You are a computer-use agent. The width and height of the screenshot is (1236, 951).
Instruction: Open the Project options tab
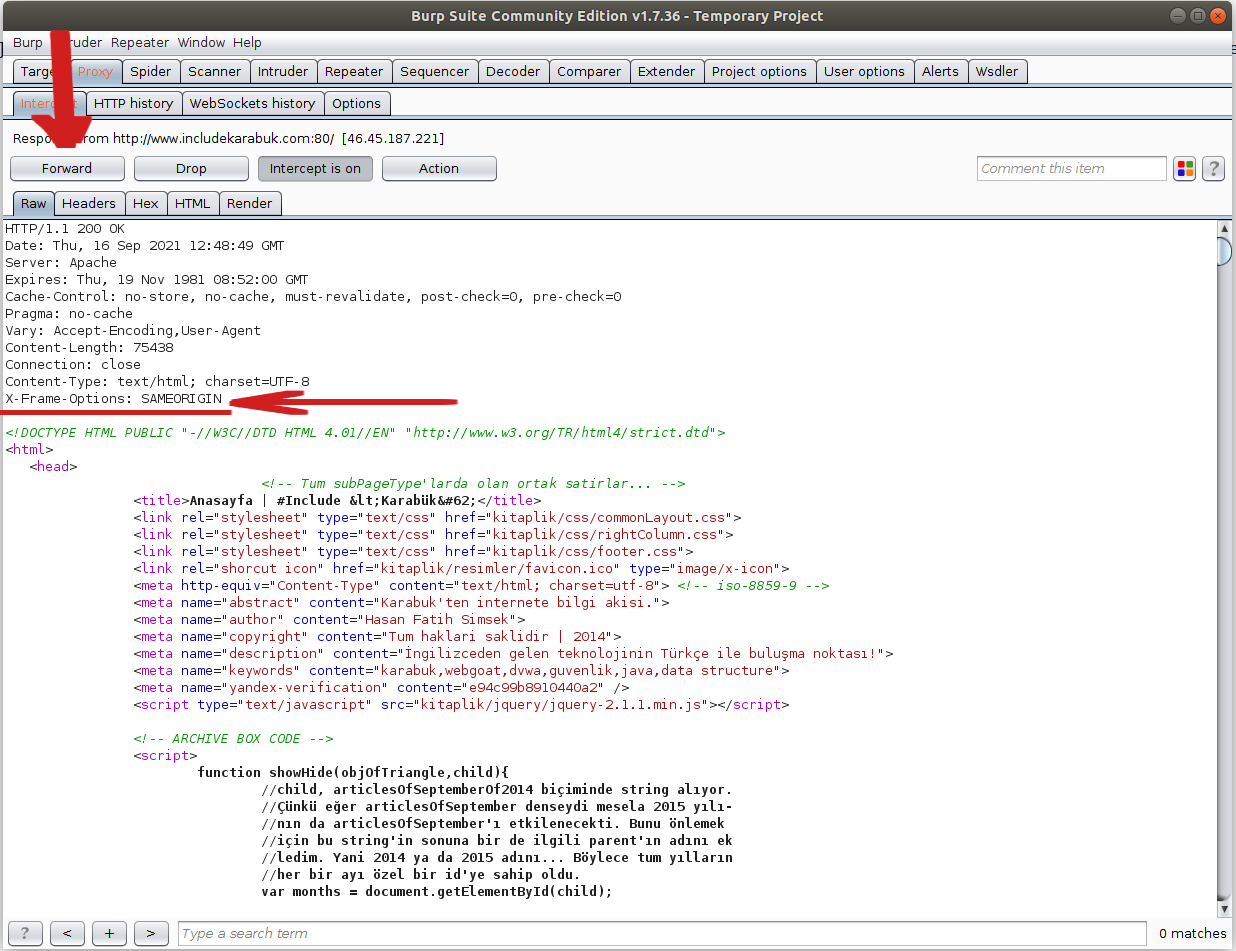(759, 72)
